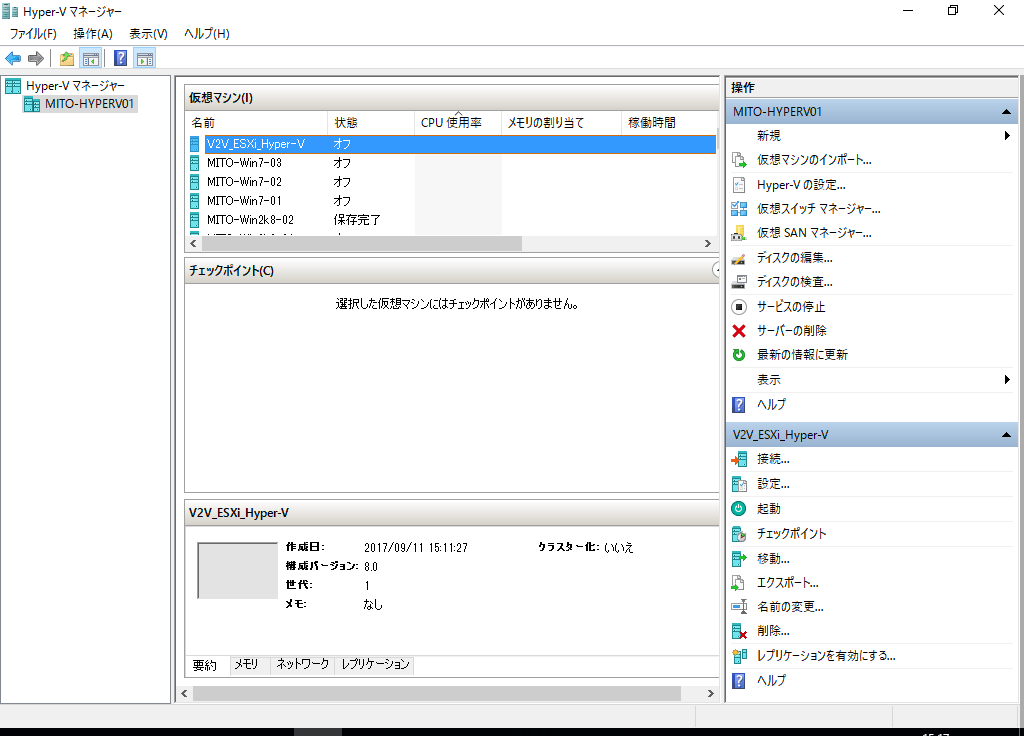
Task: Click the 仮想マシンのインポート... action link
Action: tap(814, 160)
